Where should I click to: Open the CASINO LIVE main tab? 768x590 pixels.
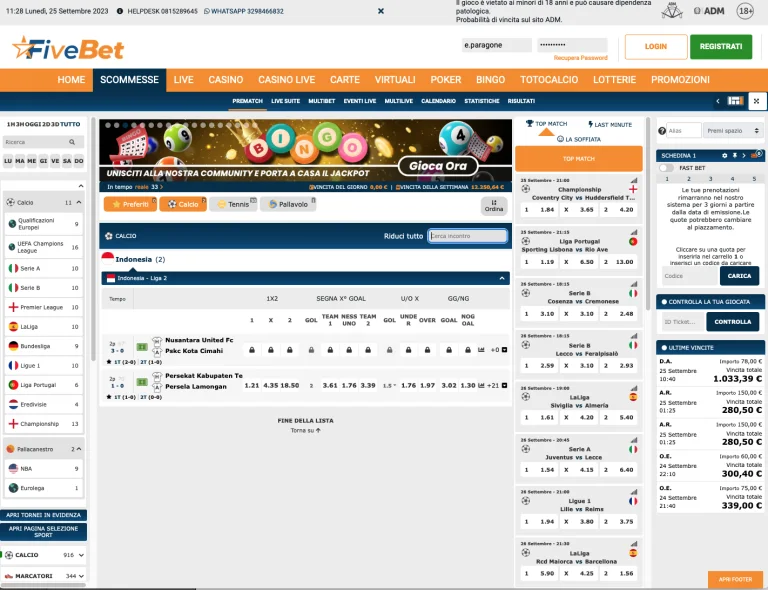[287, 80]
